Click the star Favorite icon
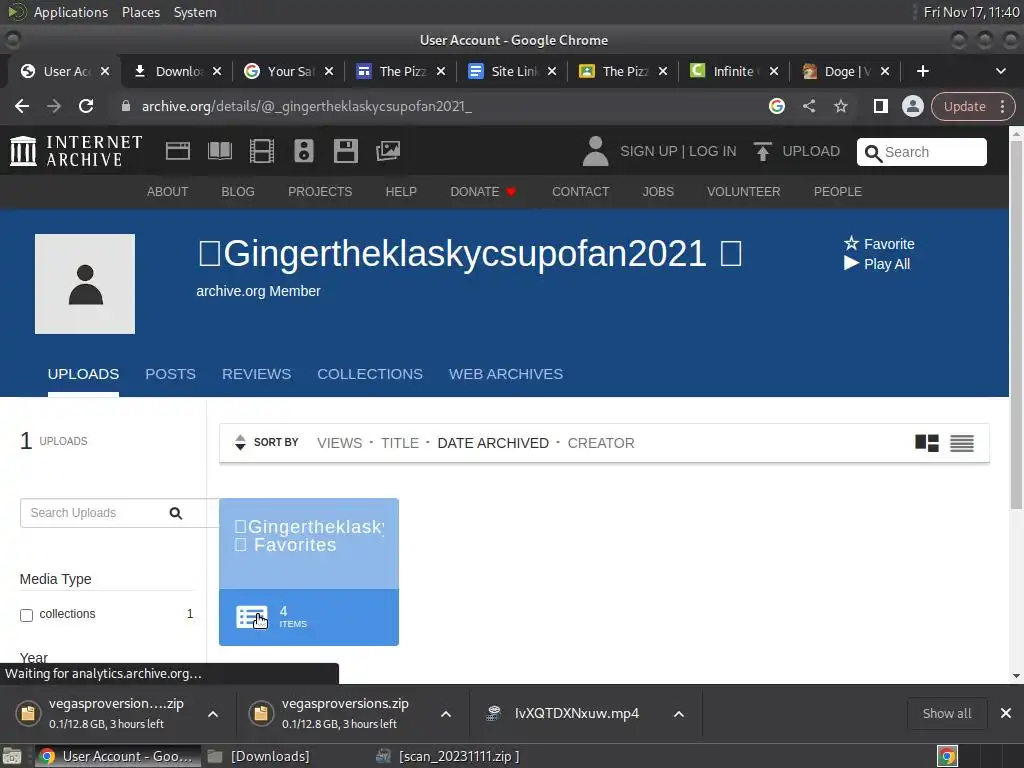The image size is (1024, 768). tap(851, 244)
